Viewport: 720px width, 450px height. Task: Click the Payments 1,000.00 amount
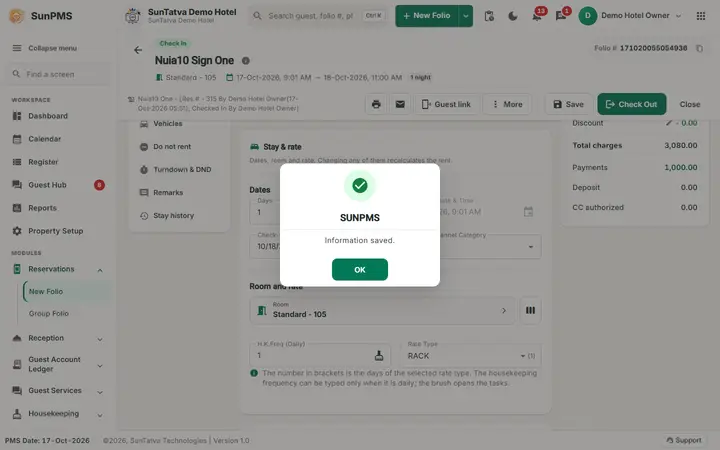(681, 168)
